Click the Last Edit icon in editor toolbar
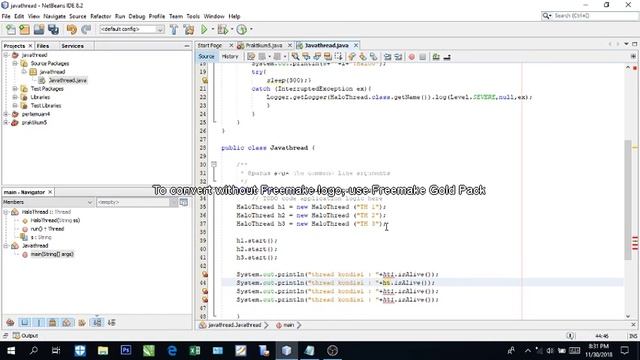 click(251, 57)
